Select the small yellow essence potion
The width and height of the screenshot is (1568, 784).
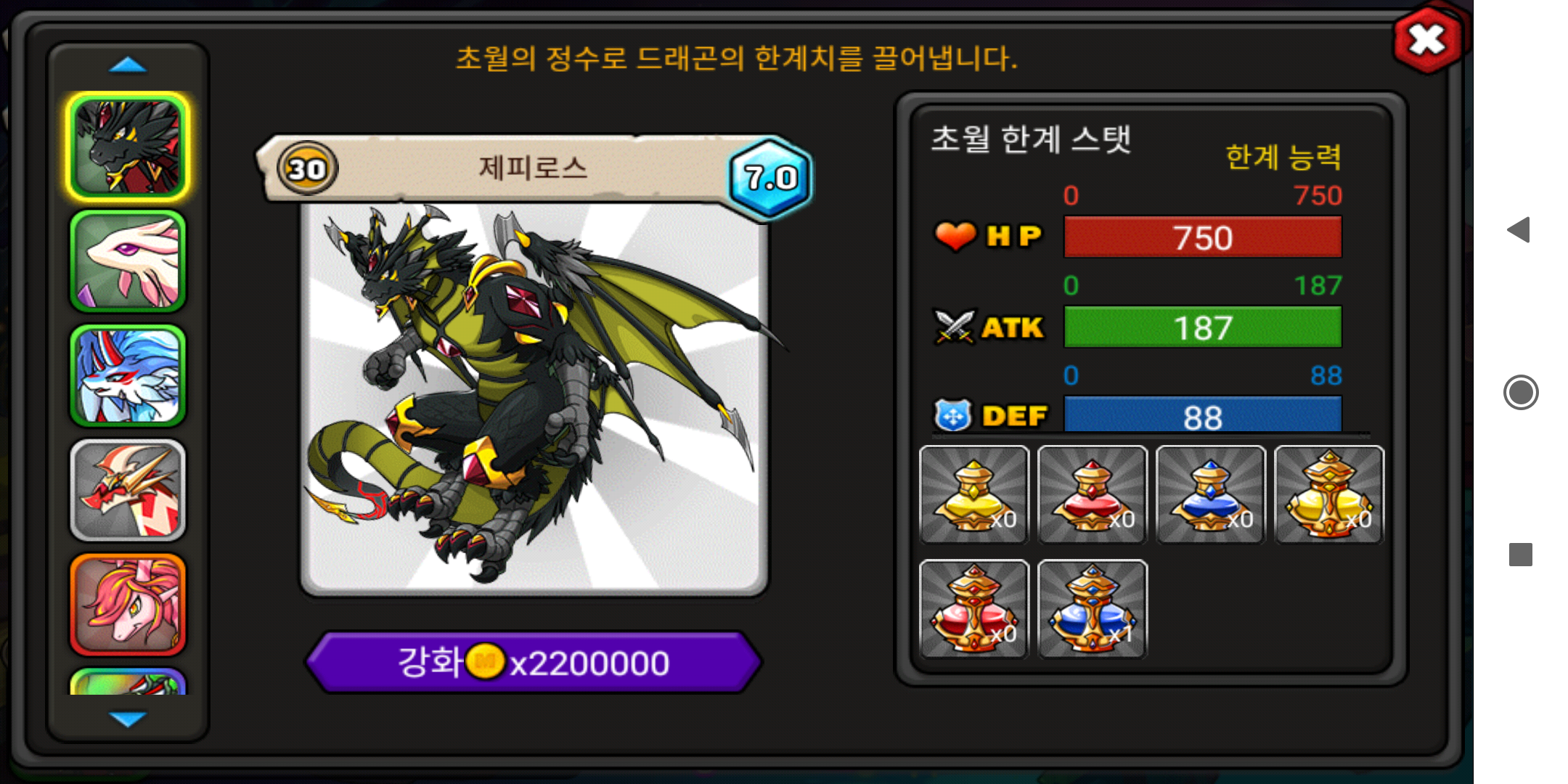point(974,494)
